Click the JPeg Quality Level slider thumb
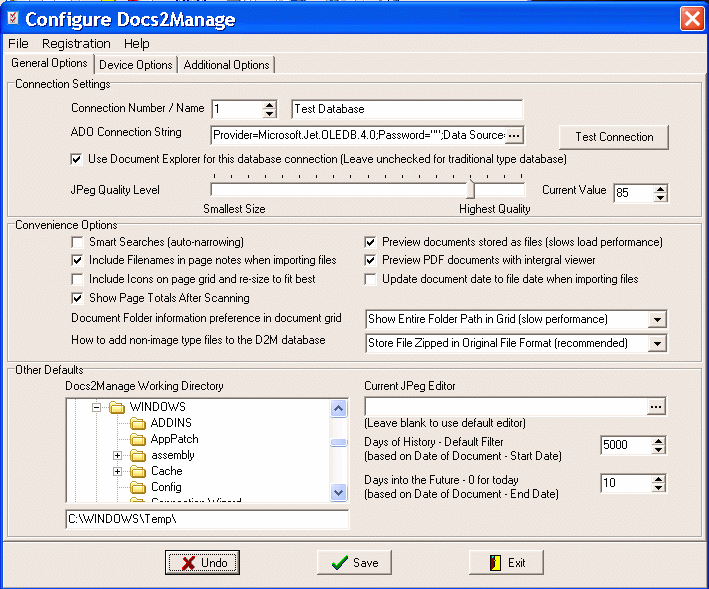The image size is (709, 589). [471, 189]
